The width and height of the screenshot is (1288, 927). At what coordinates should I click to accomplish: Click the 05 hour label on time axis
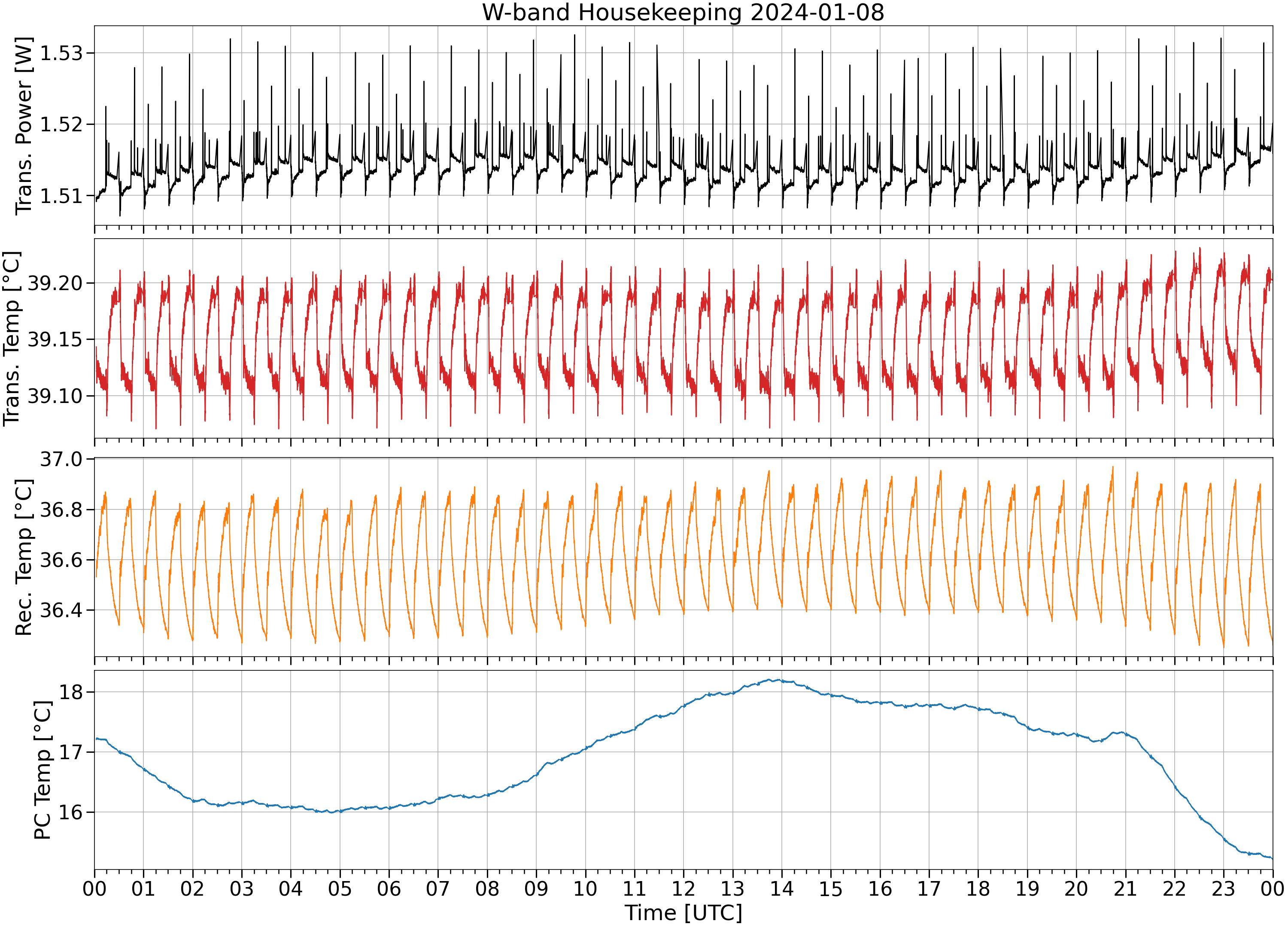pyautogui.click(x=340, y=888)
